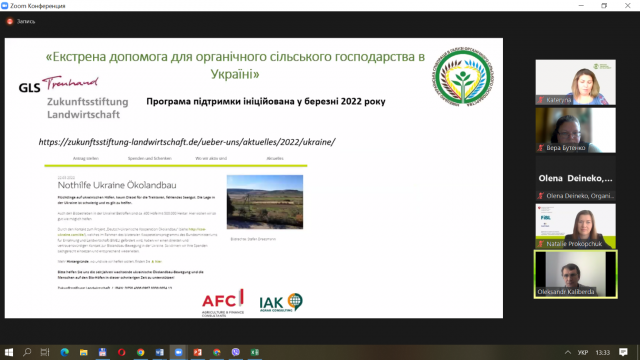
Task: Switch to Microsoft Word in taskbar
Action: click(160, 352)
